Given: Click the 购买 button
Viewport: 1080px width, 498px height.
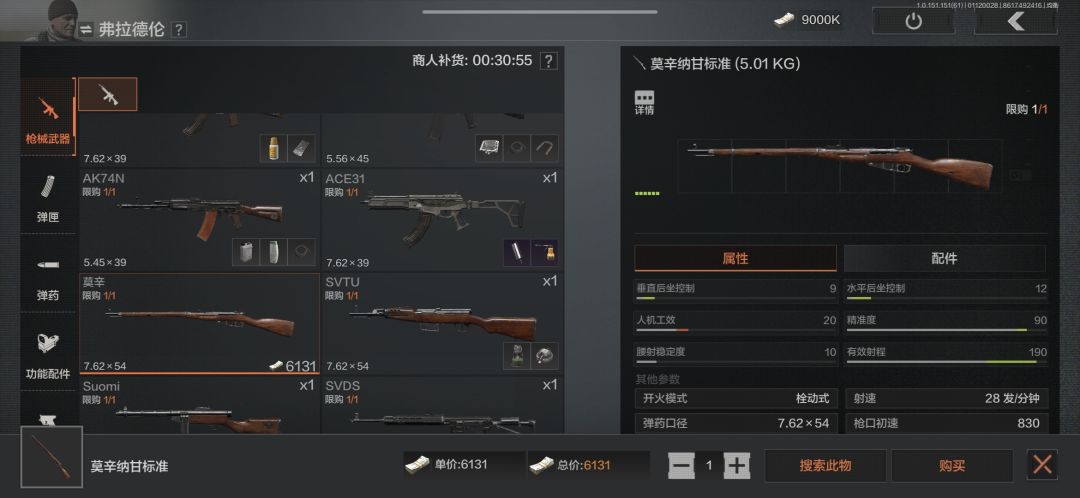Looking at the screenshot, I should pos(952,466).
